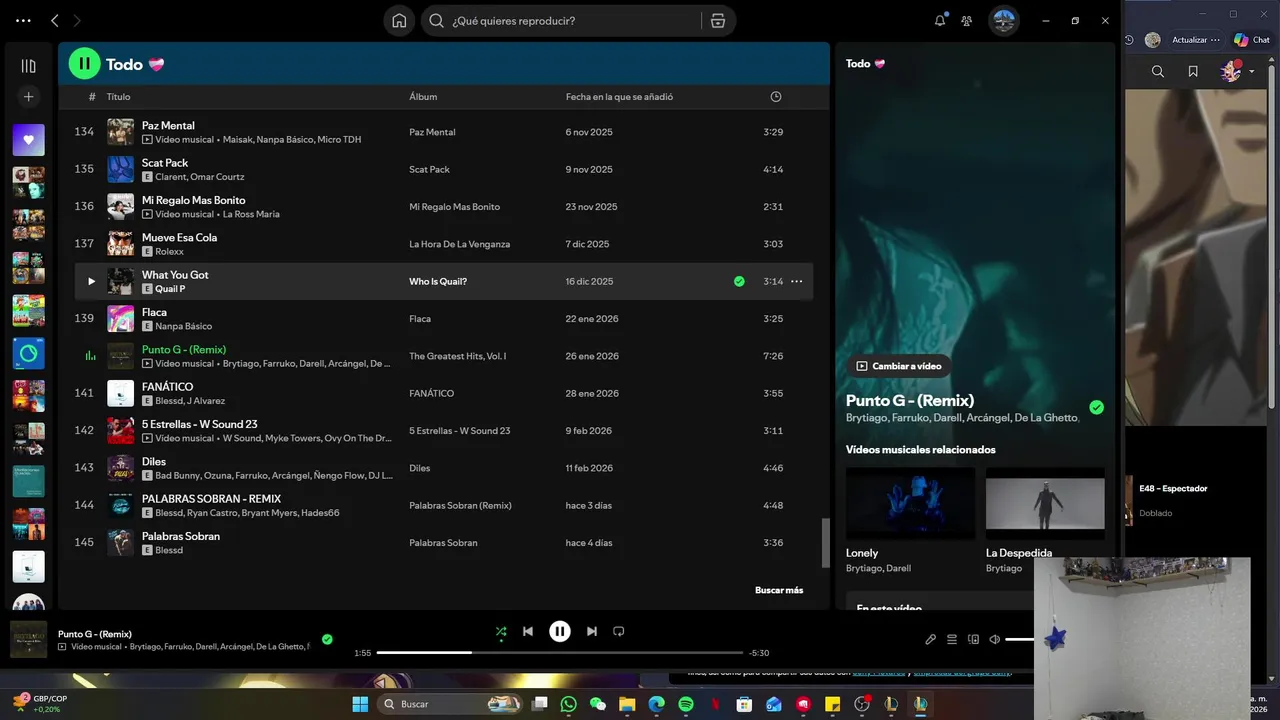Toggle saved checkmark on What You Got row

(739, 281)
